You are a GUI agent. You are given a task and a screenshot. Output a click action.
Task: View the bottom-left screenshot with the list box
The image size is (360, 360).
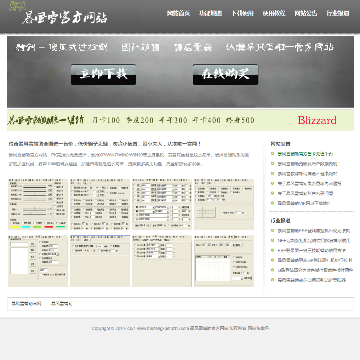point(38,261)
